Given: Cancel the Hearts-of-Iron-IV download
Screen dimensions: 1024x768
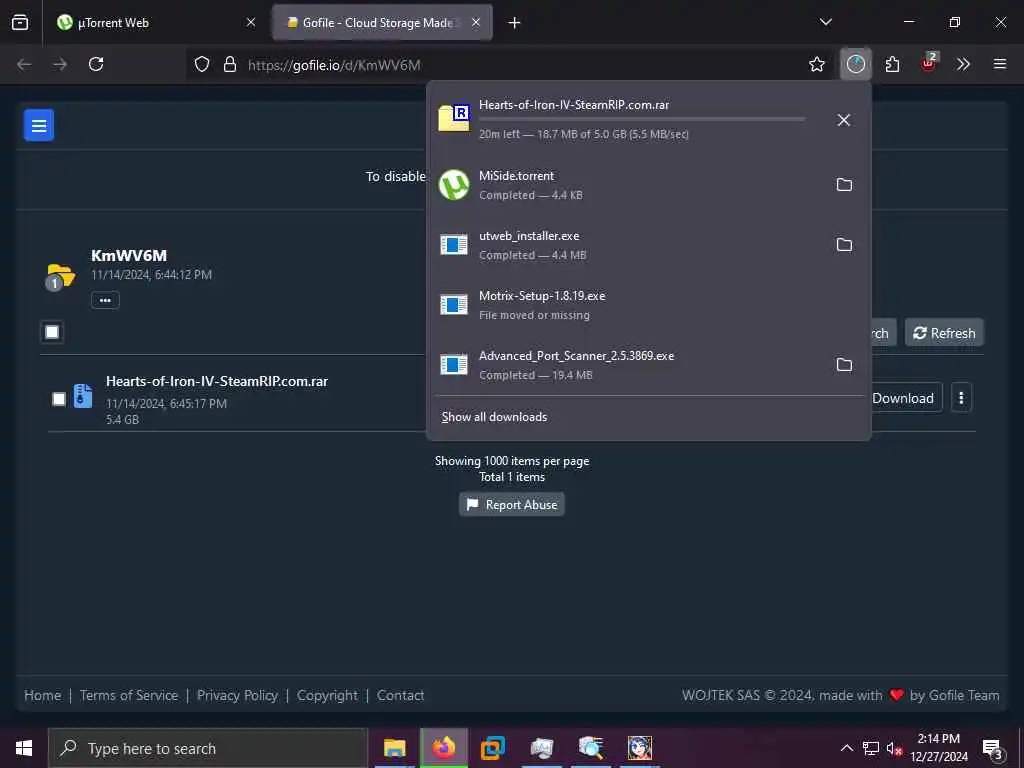Looking at the screenshot, I should click(x=844, y=120).
